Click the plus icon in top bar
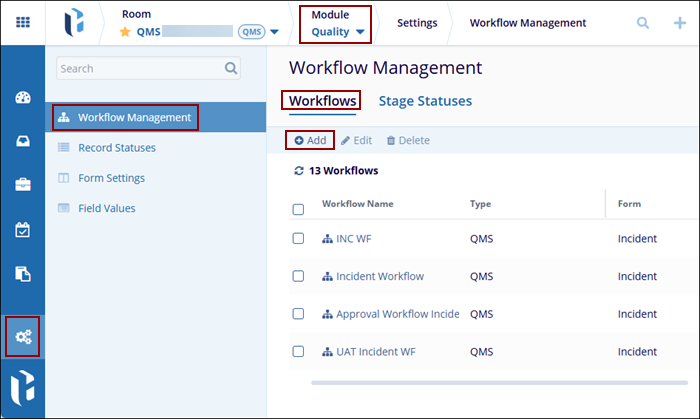The image size is (700, 419). [x=680, y=23]
